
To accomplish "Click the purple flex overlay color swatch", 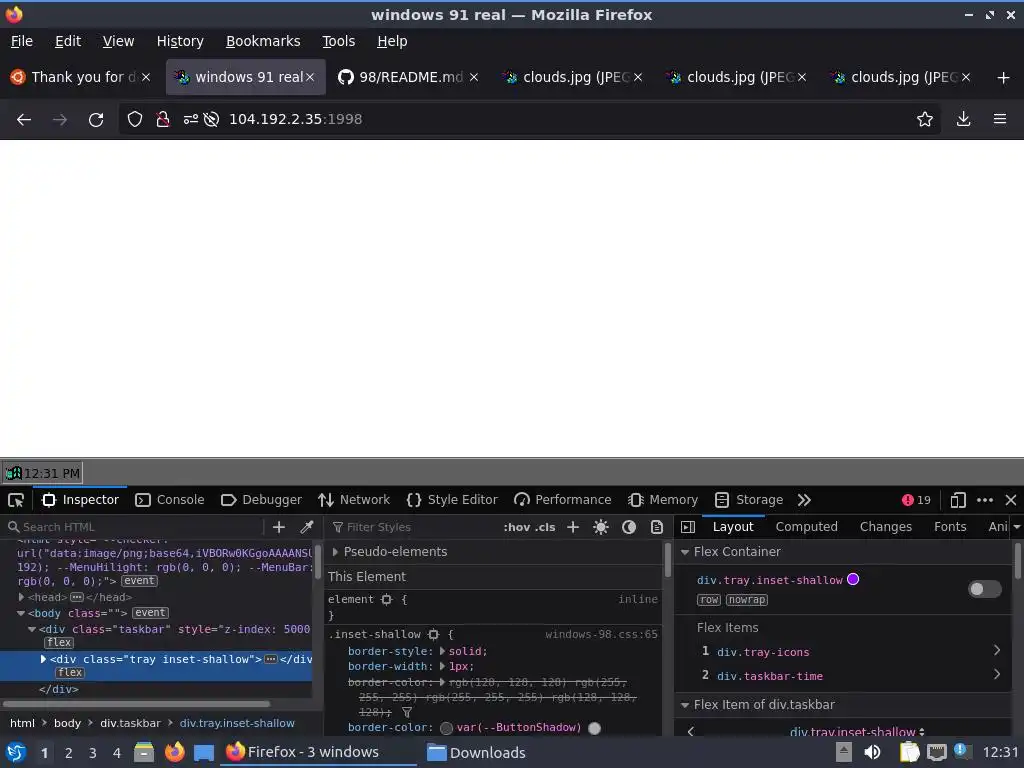I will (853, 579).
